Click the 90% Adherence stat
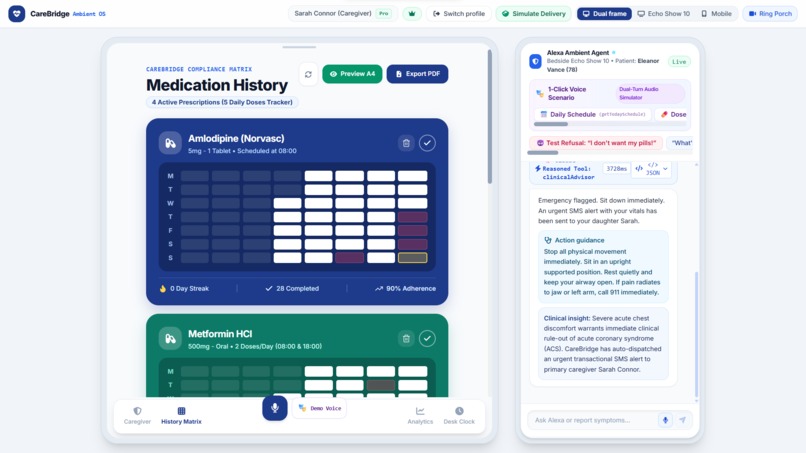 406,288
